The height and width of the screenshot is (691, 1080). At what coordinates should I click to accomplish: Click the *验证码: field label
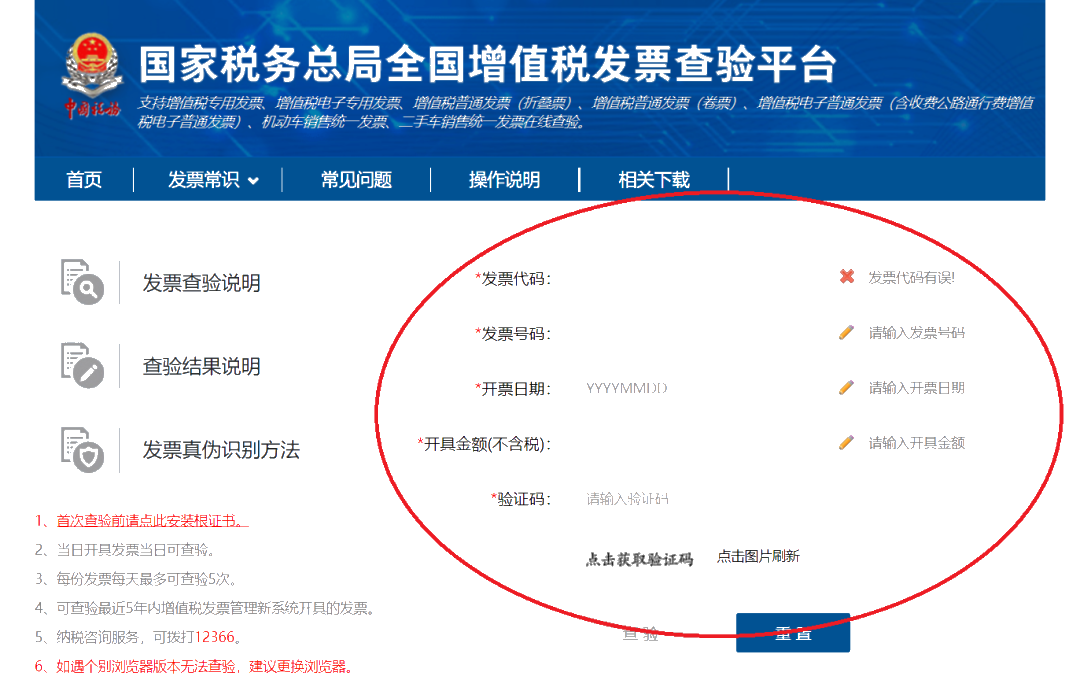(521, 499)
